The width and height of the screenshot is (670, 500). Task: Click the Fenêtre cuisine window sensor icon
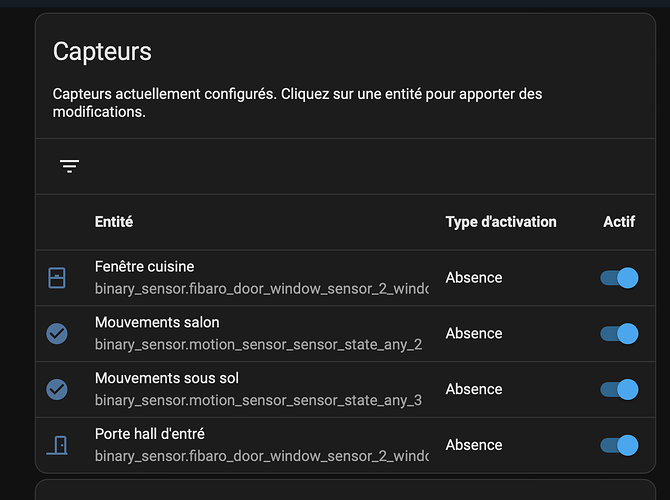(x=57, y=278)
